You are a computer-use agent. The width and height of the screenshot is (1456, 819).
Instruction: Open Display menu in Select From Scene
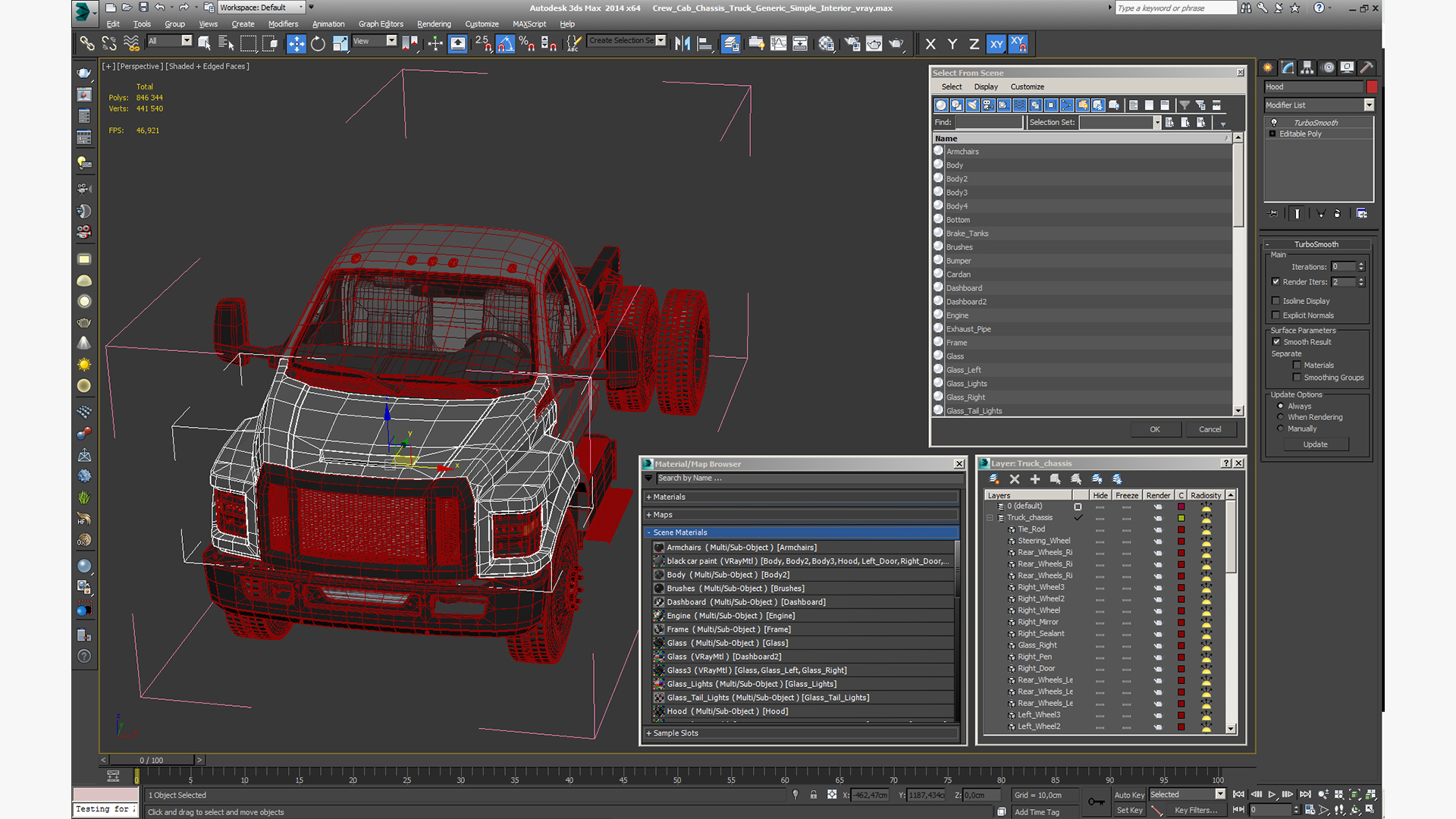(x=986, y=87)
